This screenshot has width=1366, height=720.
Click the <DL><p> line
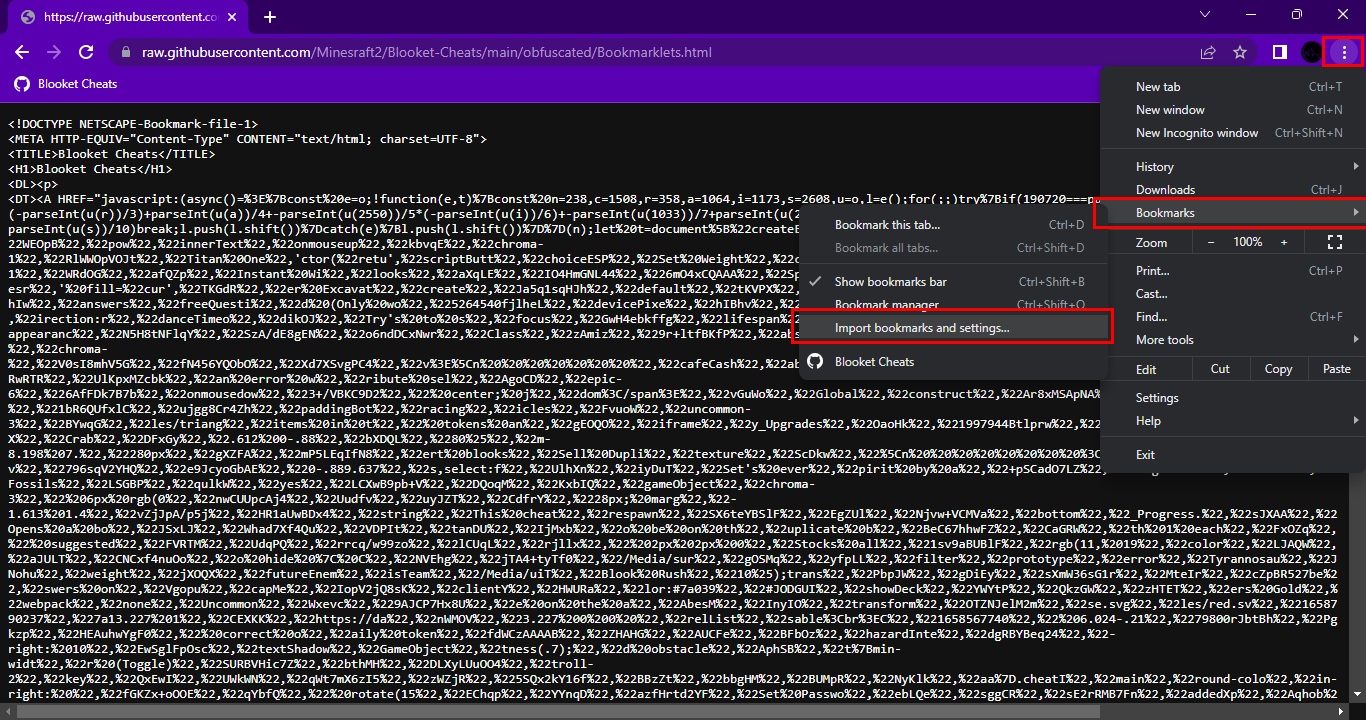point(33,184)
